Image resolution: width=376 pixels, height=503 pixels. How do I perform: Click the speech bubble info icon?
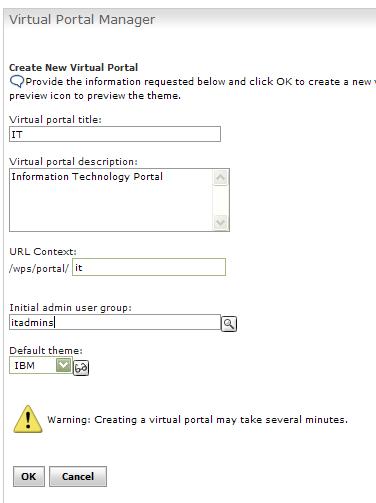16,82
